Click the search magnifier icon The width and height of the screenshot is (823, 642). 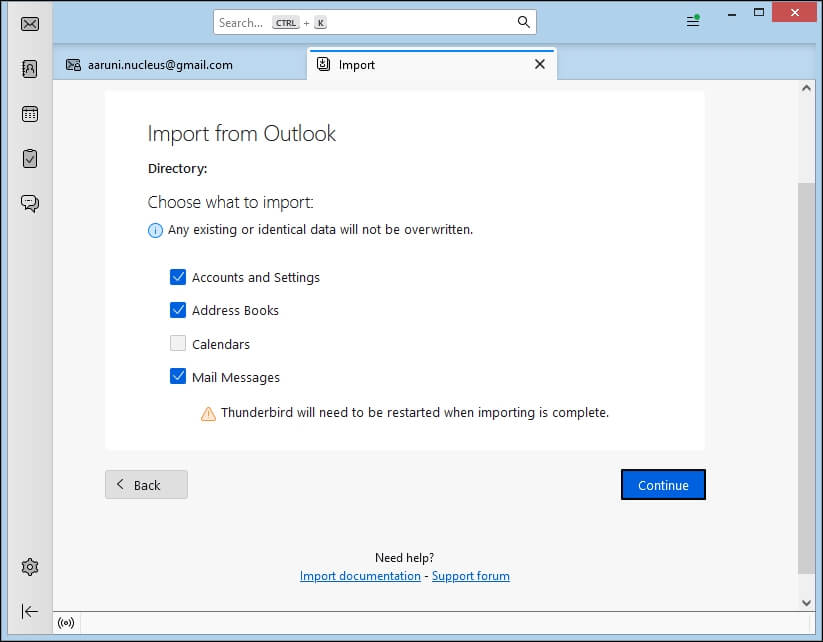pyautogui.click(x=523, y=22)
